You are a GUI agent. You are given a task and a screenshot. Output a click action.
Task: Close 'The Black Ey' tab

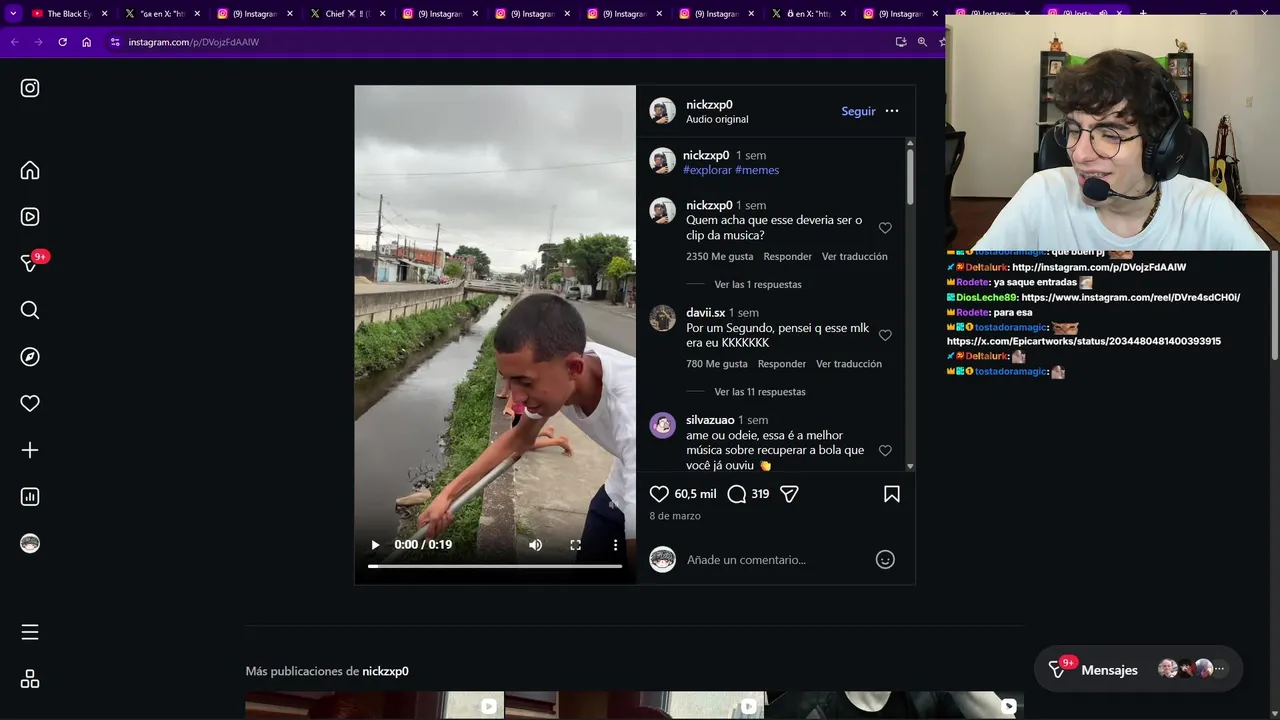point(104,14)
